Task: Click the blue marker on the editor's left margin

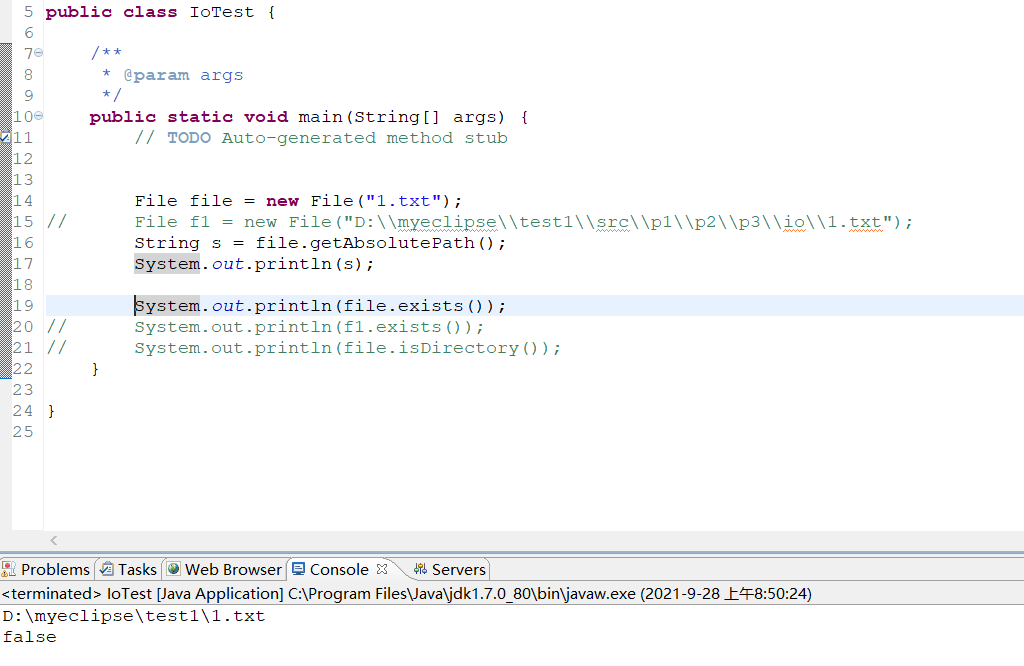Action: (8, 250)
